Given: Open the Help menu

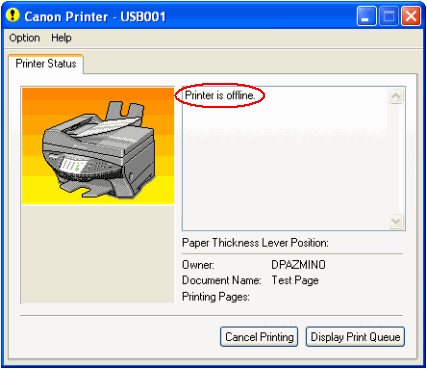Looking at the screenshot, I should 61,38.
